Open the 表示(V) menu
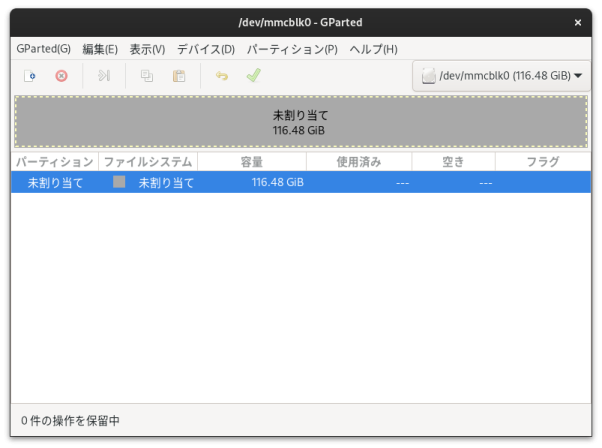Viewport: 602px width, 448px height. pos(147,49)
